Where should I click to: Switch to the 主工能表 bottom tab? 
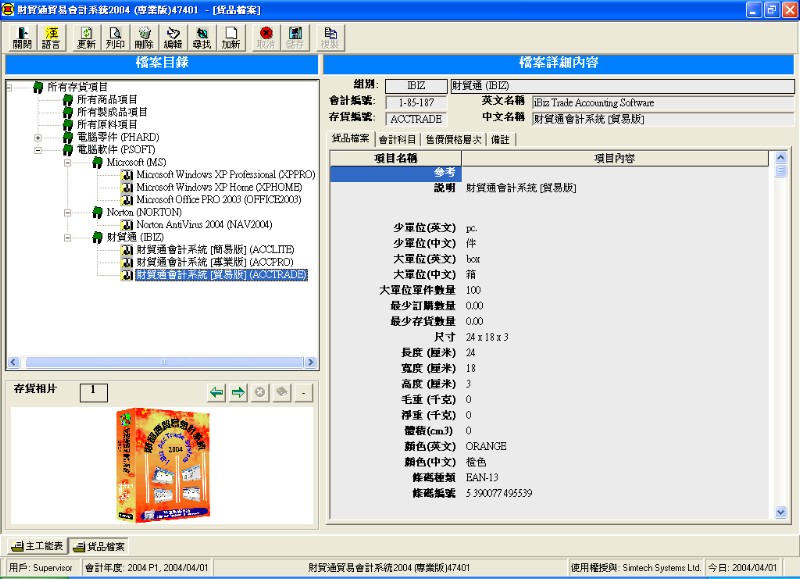coord(38,546)
